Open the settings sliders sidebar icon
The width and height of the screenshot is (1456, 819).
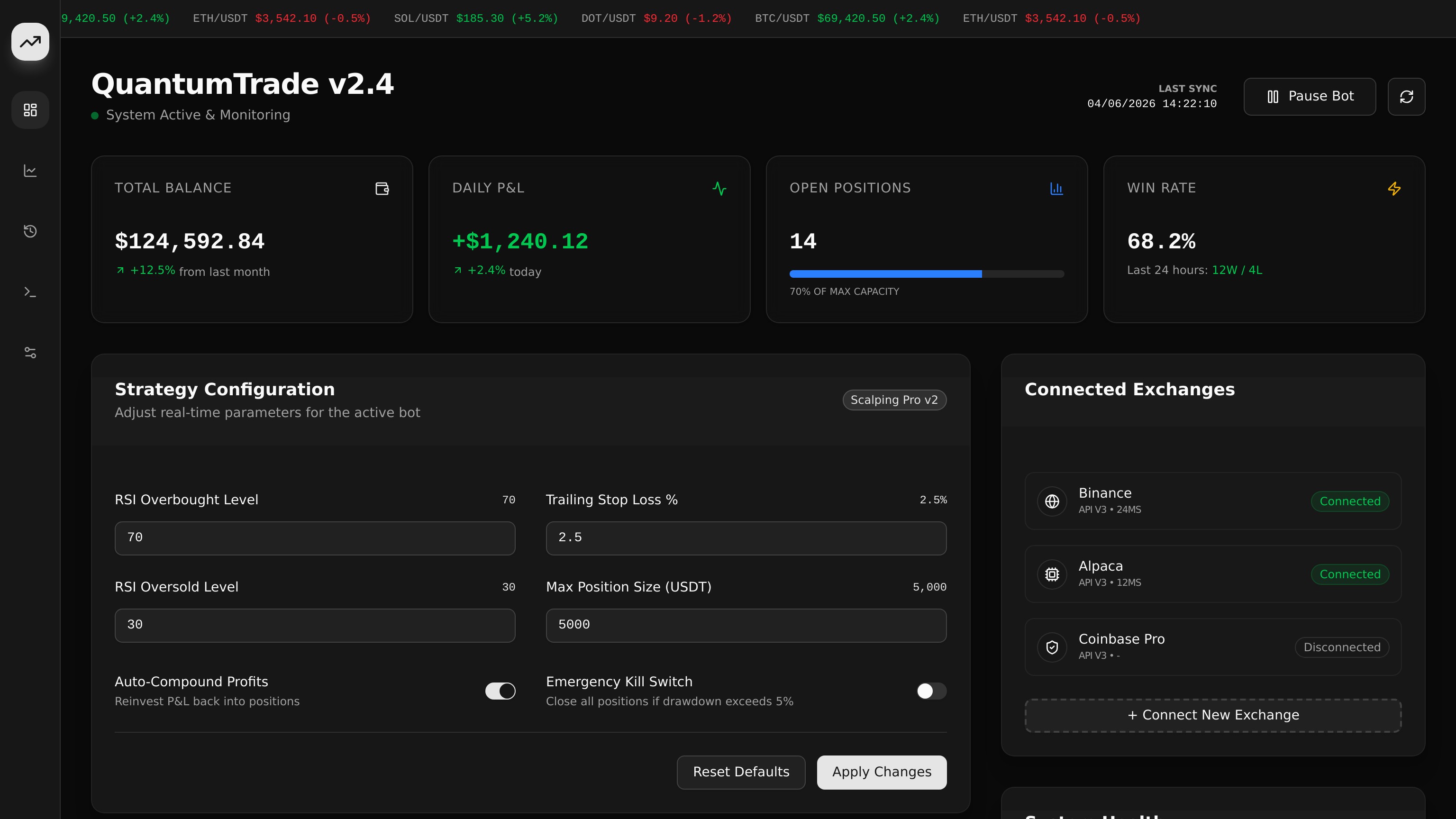[30, 353]
